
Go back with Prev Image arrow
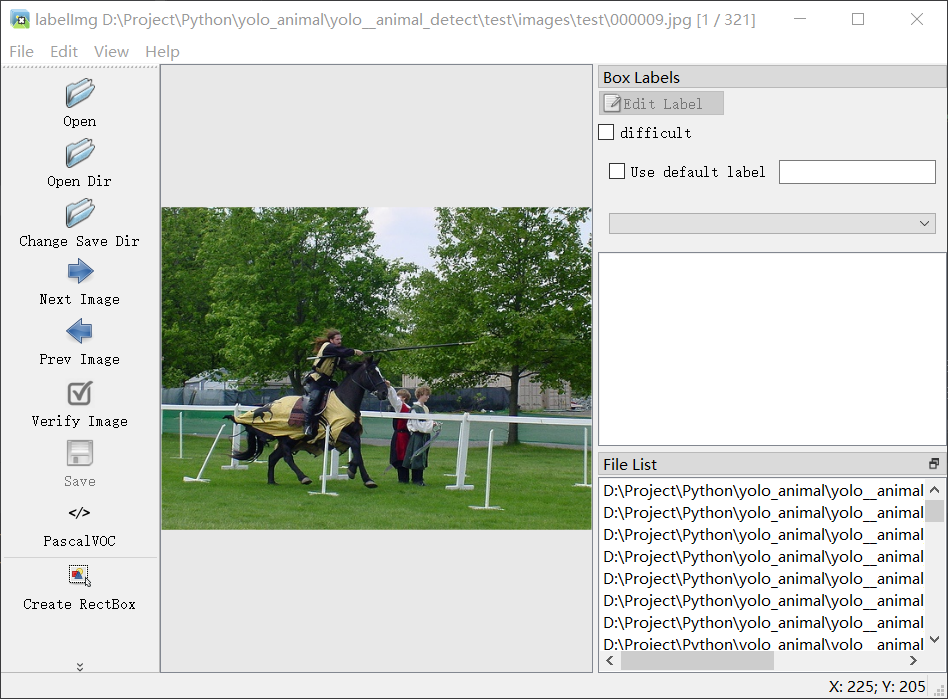pyautogui.click(x=79, y=332)
